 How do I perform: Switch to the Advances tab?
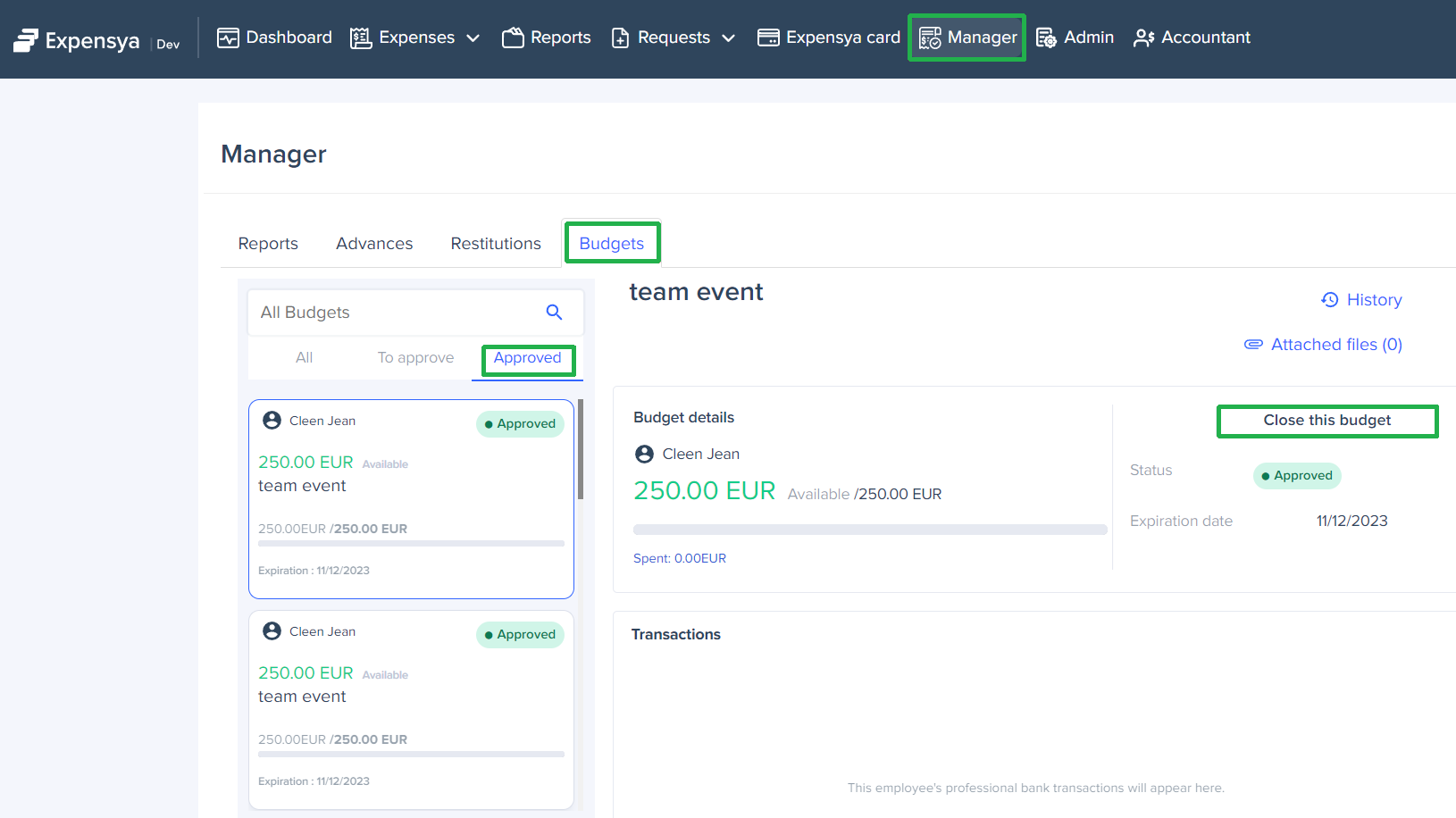[374, 244]
